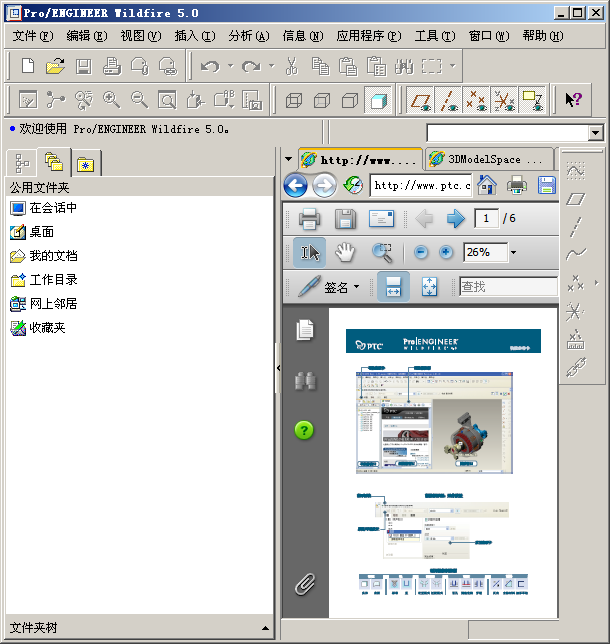Select the PDF hand pan tool
Viewport: 610px width, 644px height.
click(x=345, y=253)
